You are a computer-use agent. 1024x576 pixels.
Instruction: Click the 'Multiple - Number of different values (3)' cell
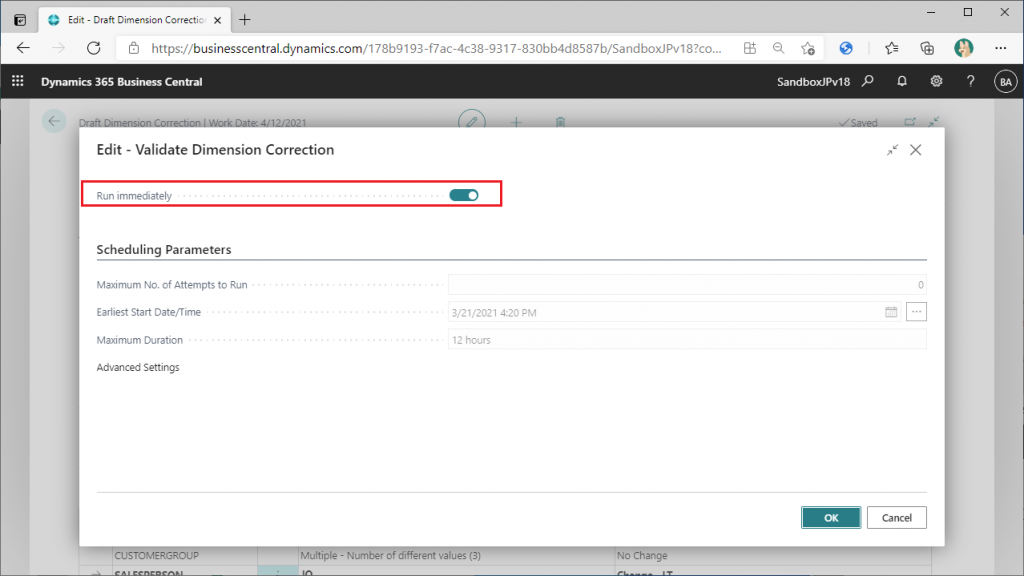(x=456, y=555)
